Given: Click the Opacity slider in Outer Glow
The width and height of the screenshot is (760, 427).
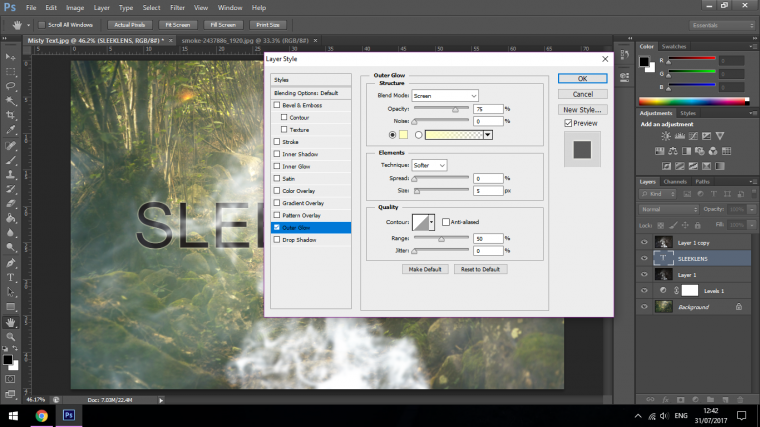Looking at the screenshot, I should coord(441,109).
